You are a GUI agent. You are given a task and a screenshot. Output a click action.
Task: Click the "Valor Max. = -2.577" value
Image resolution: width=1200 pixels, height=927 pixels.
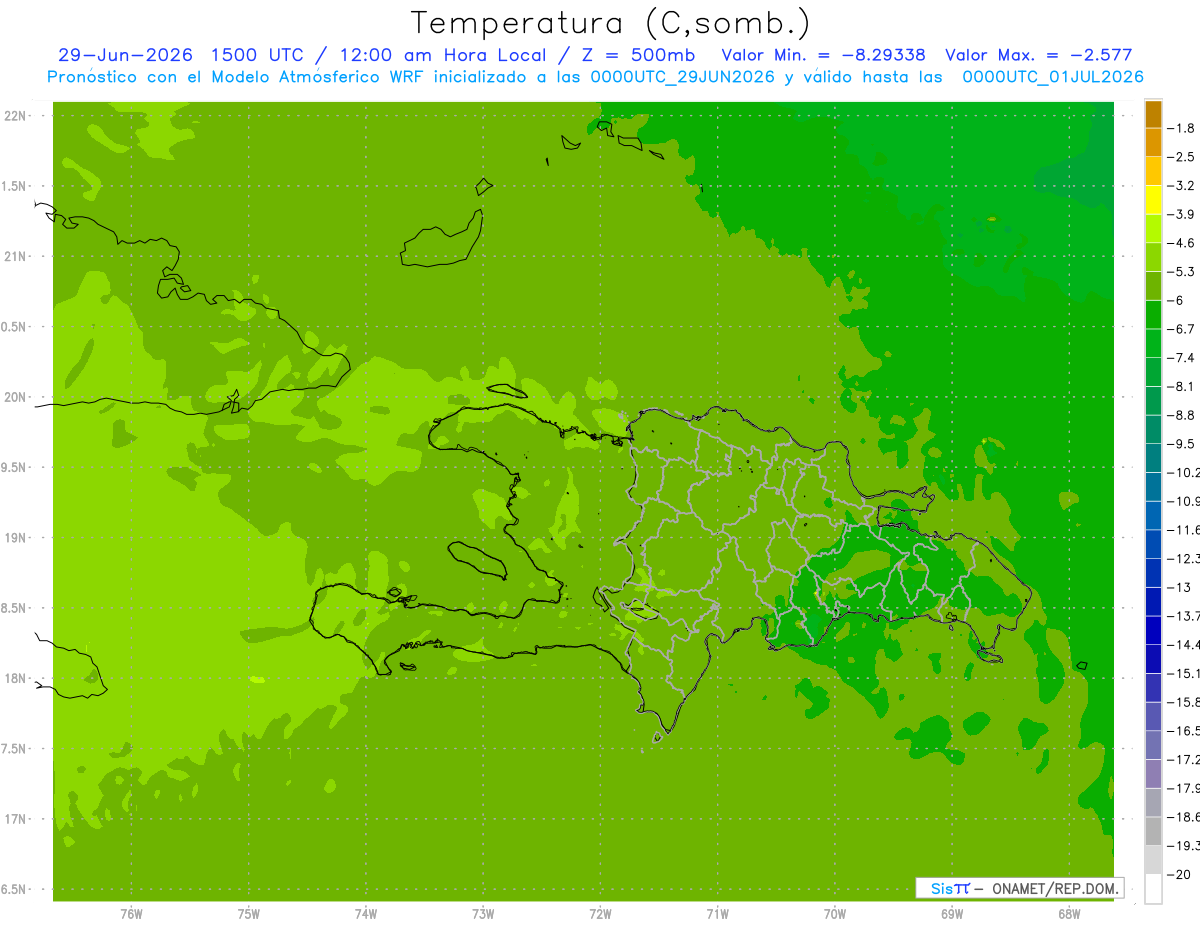tap(1038, 55)
